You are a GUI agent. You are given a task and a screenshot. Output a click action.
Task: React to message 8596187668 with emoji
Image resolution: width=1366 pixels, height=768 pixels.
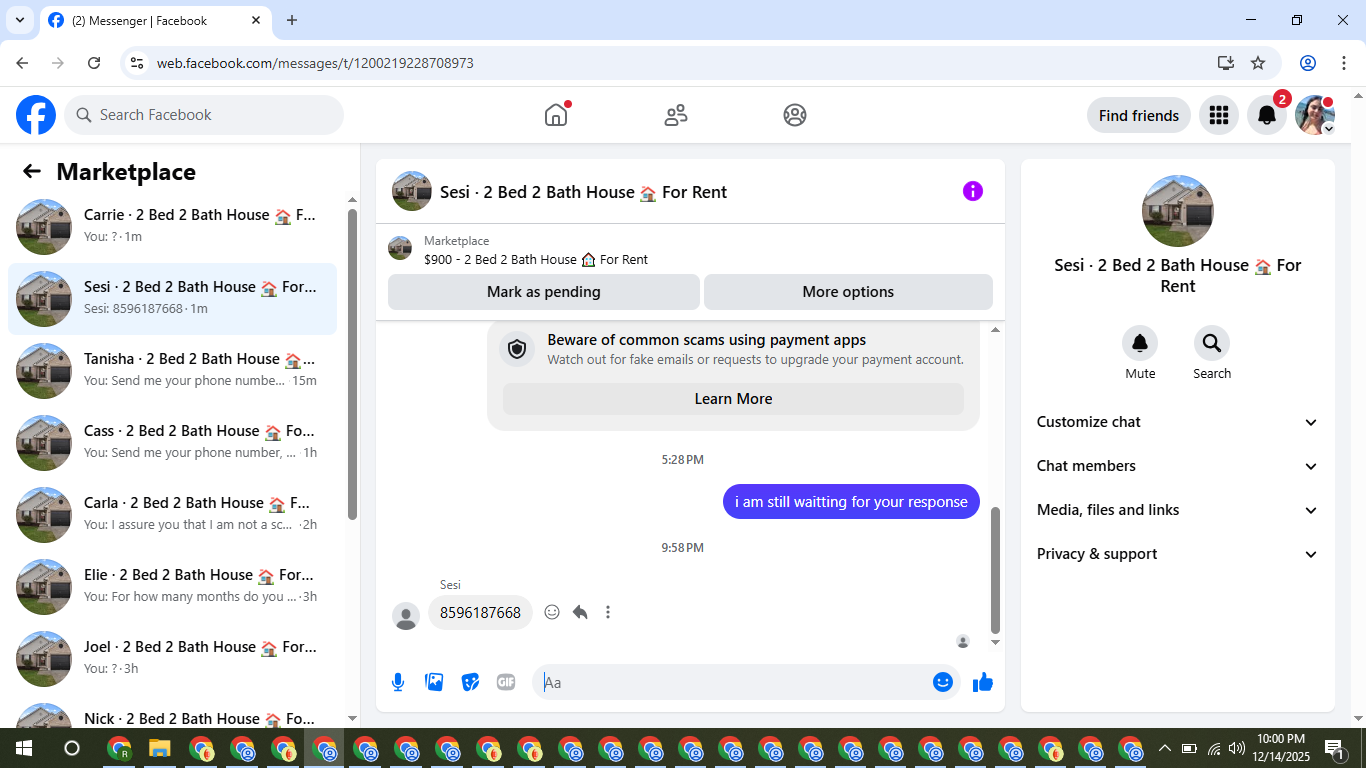click(x=552, y=612)
